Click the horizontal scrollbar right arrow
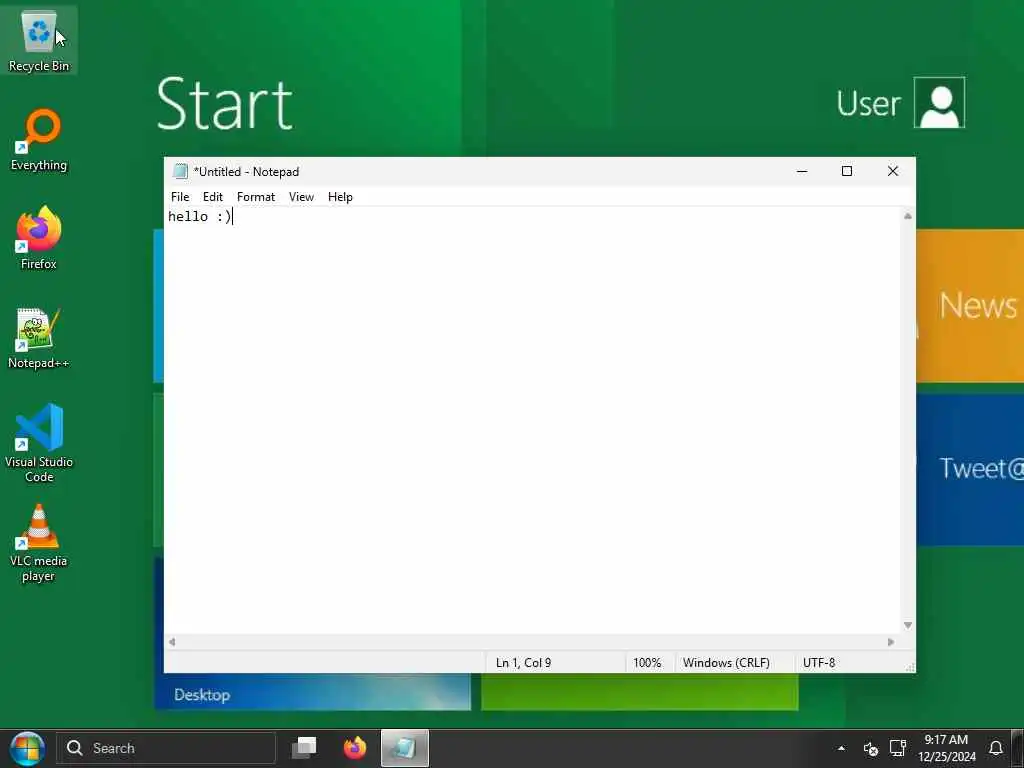Viewport: 1024px width, 768px height. pos(891,642)
